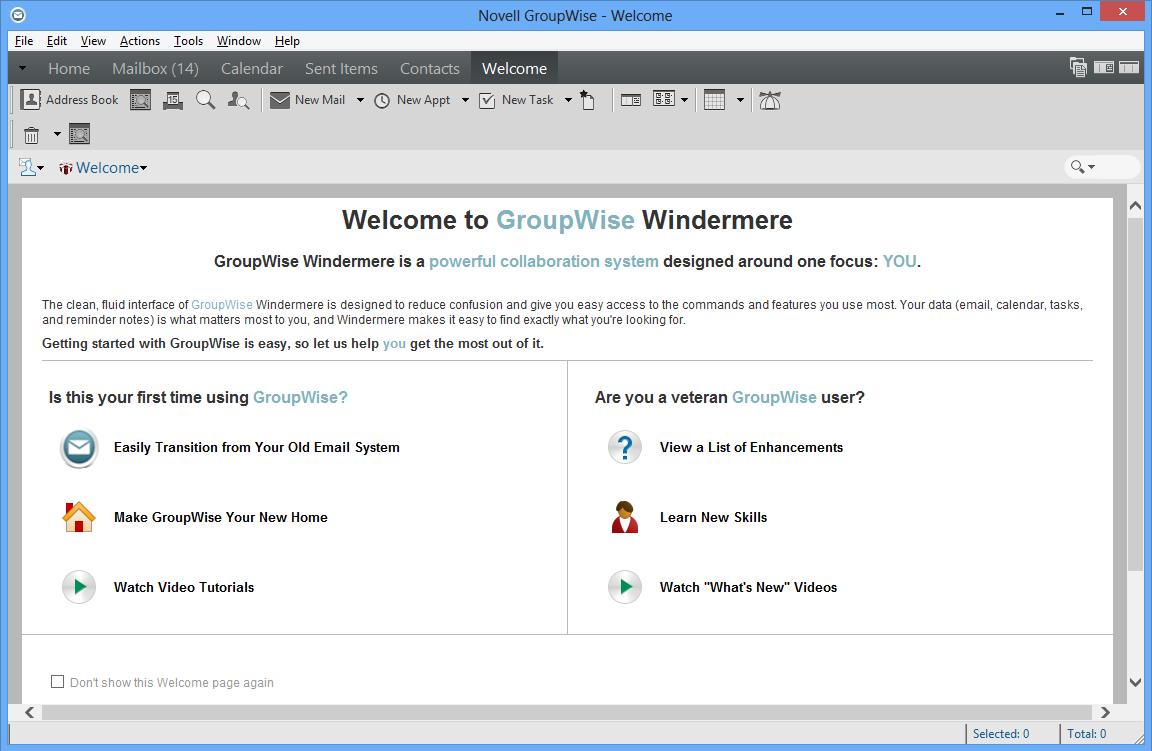1152x751 pixels.
Task: Click the stacked folders icon in the navigation bar
Action: (1079, 68)
